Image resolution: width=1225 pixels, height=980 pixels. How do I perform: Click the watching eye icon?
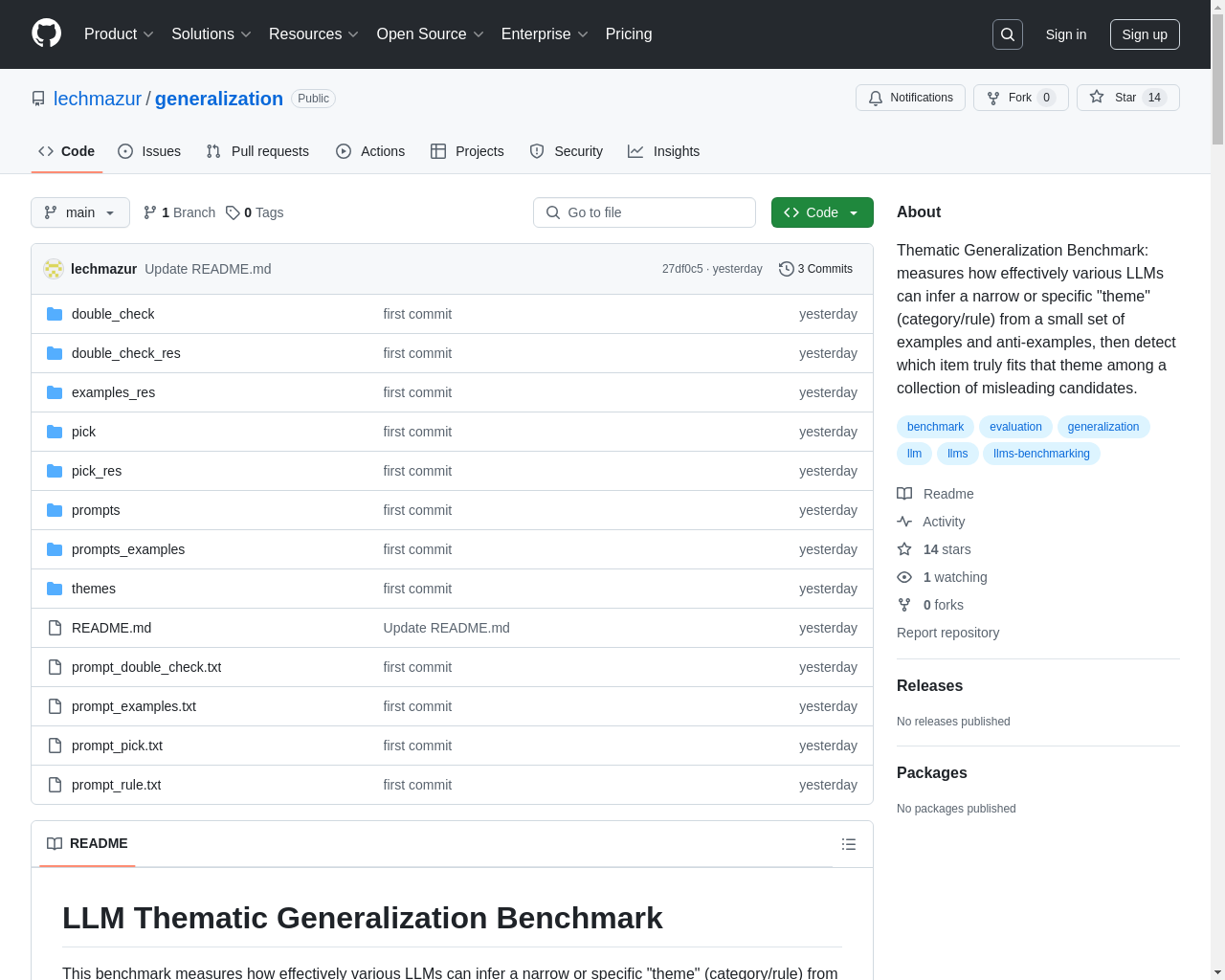click(x=904, y=577)
